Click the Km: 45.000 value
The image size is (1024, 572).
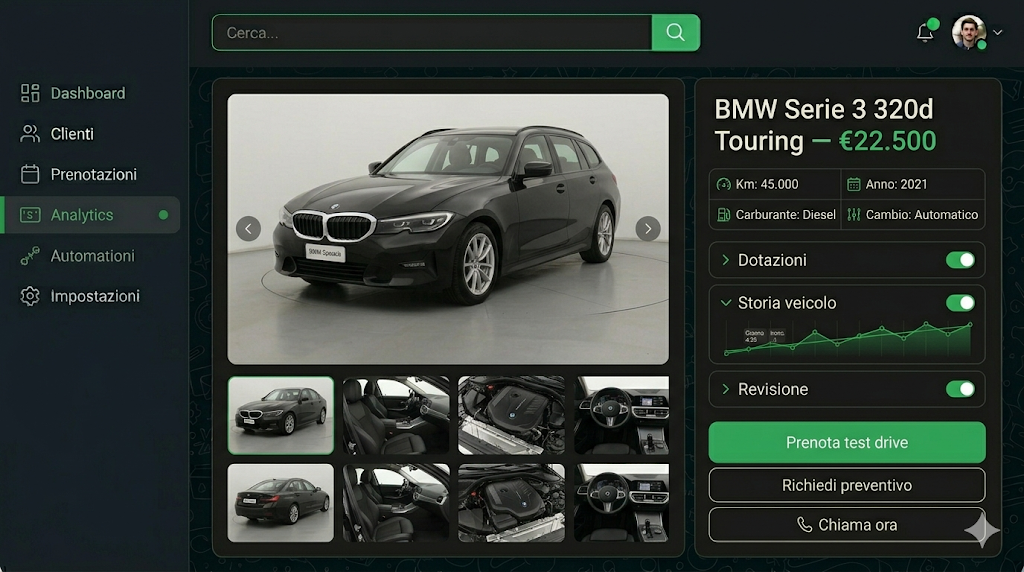click(767, 185)
